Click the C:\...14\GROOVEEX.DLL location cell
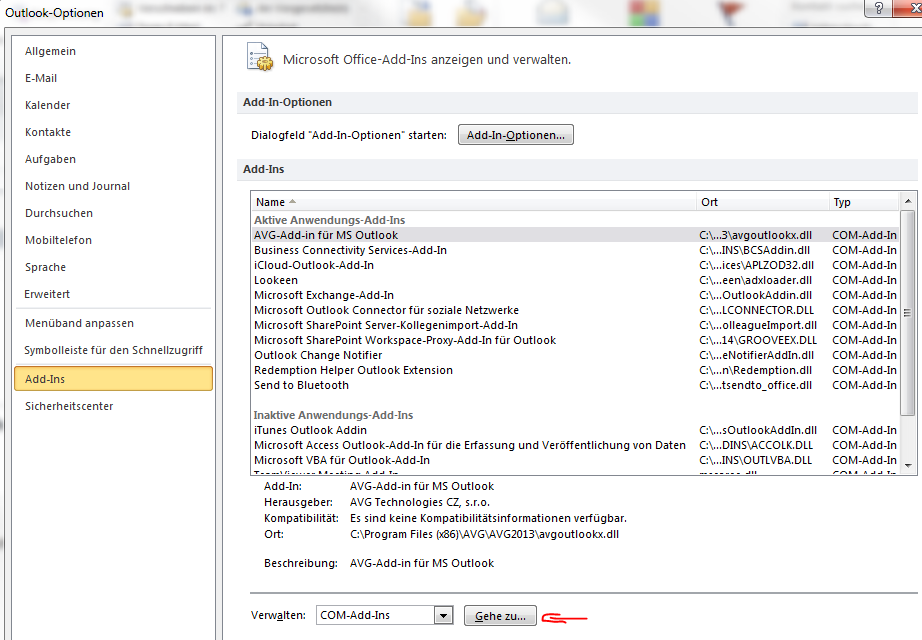922x640 pixels. click(758, 340)
